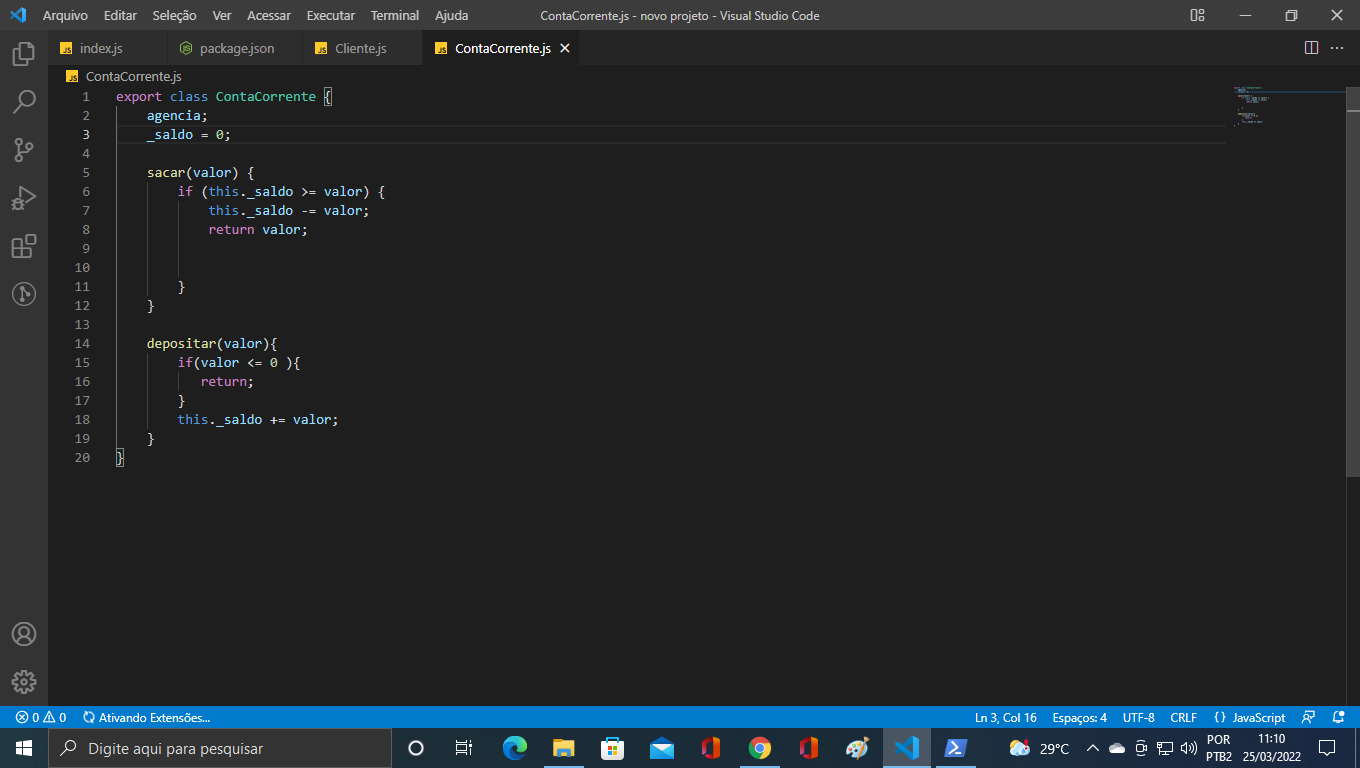Open the Paint palette app in taskbar
This screenshot has width=1360, height=768.
pyautogui.click(x=858, y=748)
